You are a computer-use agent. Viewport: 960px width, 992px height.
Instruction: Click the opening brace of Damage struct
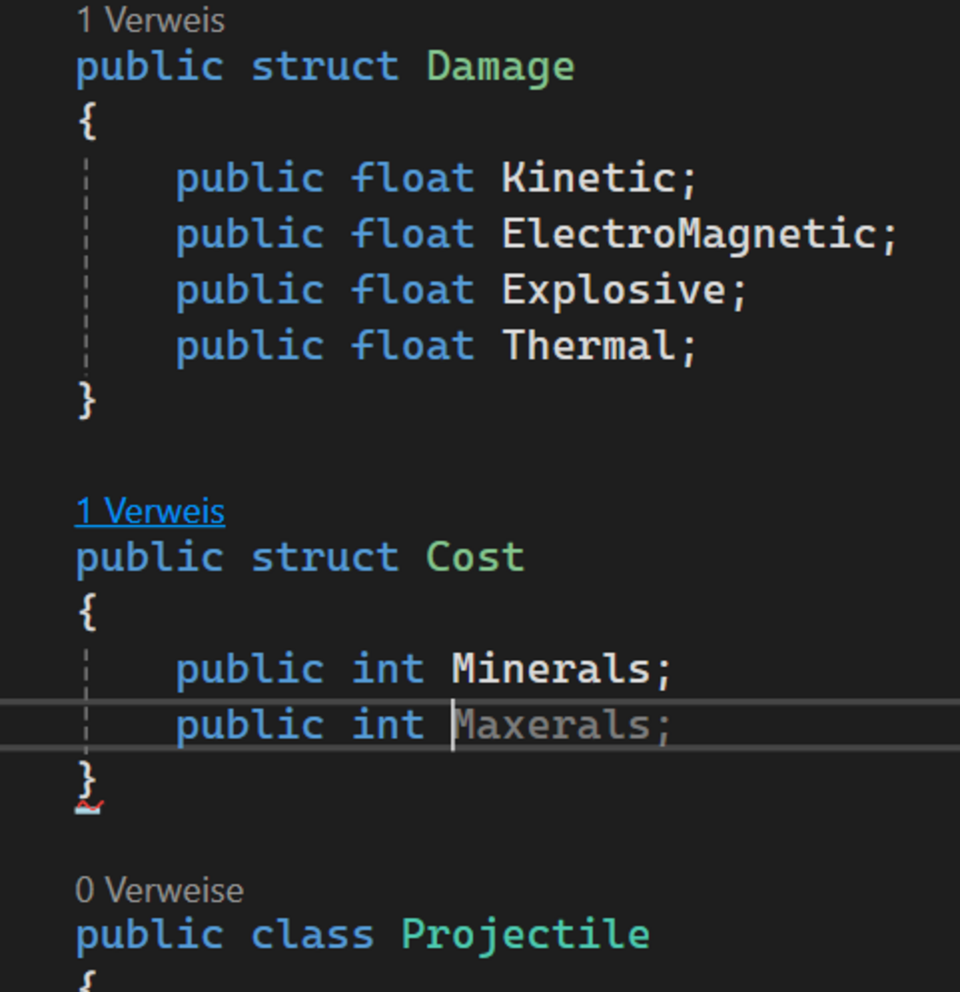[x=87, y=122]
